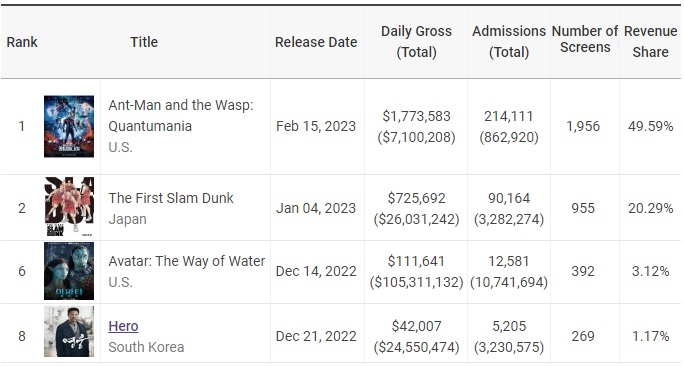Click the Ant-Man Quantumania poster thumbnail
The width and height of the screenshot is (684, 366).
click(x=69, y=127)
